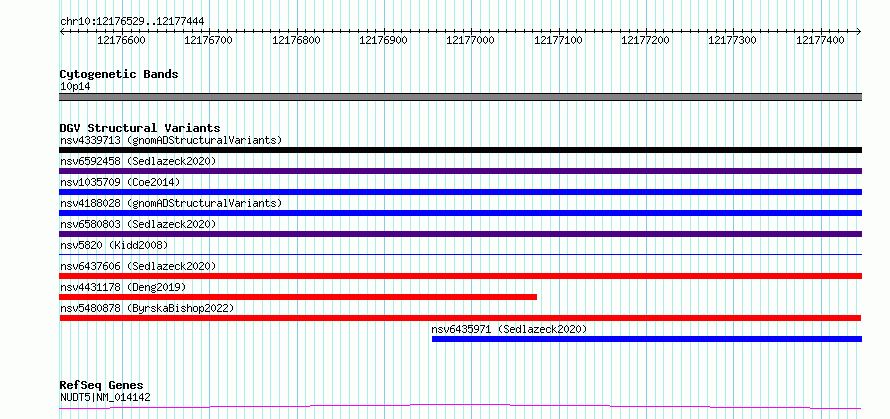
Task: Click the chr10:12176529..12177444 region label
Action: pyautogui.click(x=132, y=21)
